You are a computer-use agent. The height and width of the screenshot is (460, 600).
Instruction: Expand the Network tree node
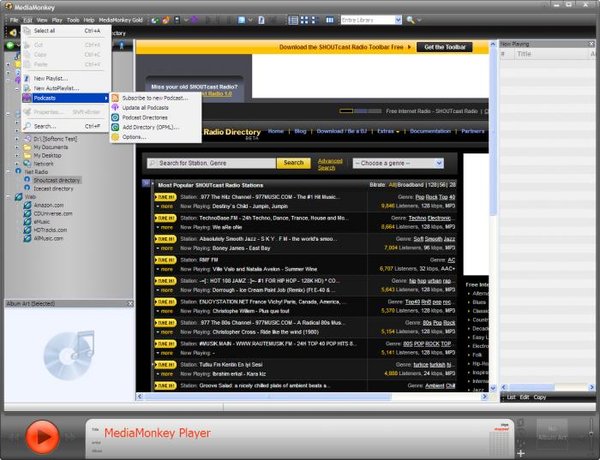(x=17, y=163)
